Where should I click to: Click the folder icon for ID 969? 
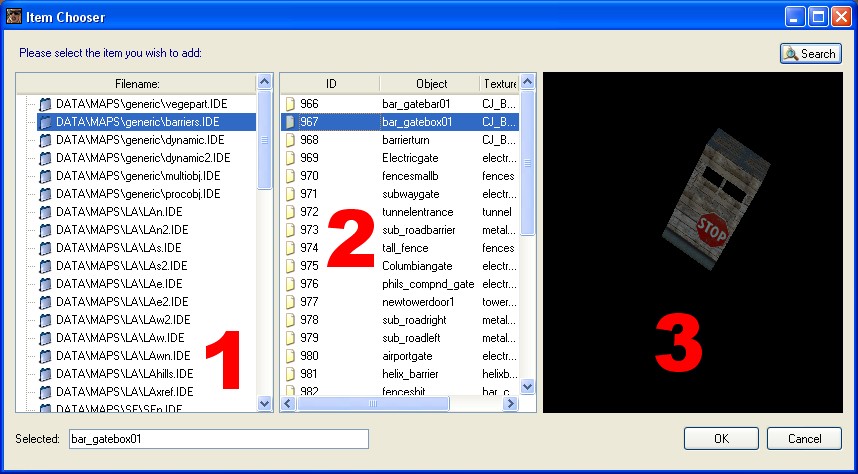pyautogui.click(x=290, y=158)
